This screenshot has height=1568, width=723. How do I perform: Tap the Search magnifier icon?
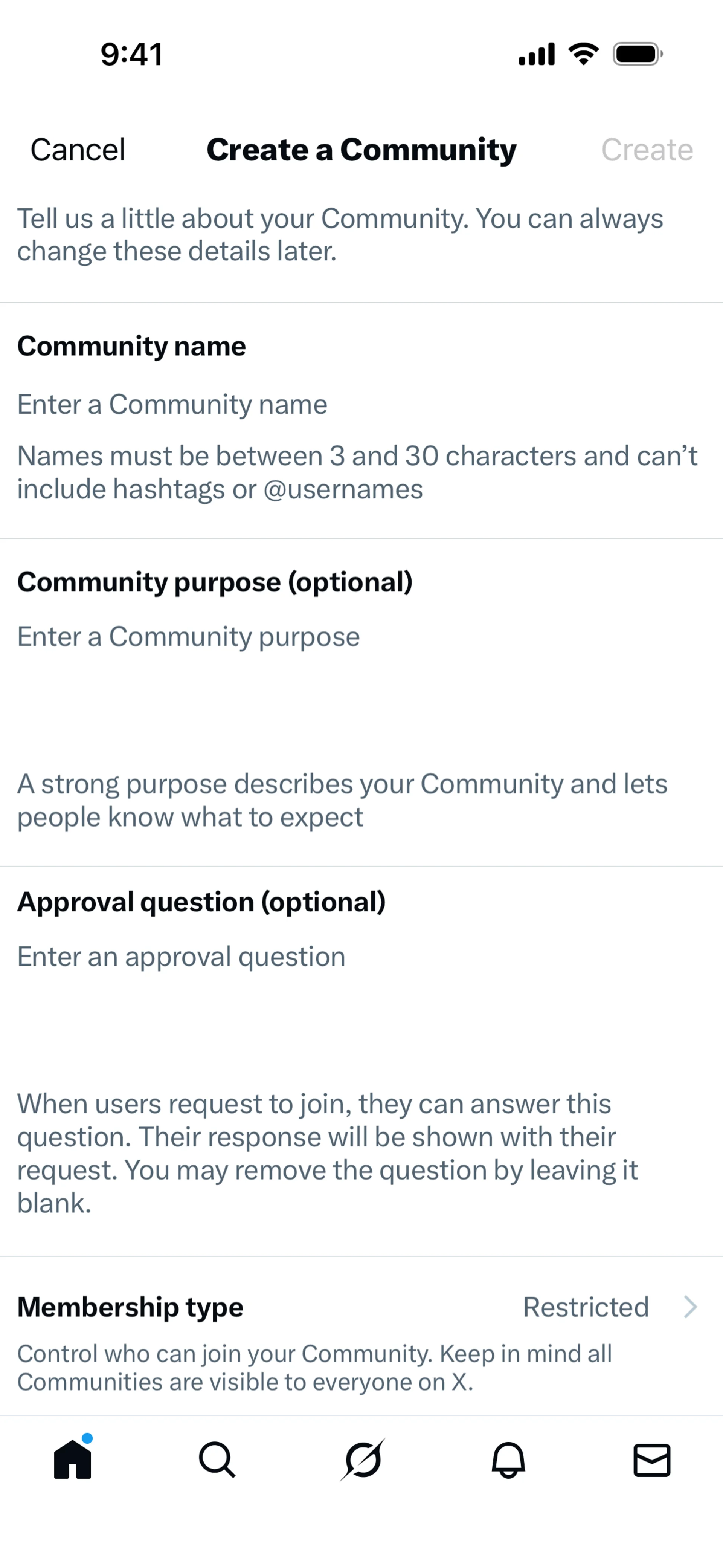coord(217,1459)
